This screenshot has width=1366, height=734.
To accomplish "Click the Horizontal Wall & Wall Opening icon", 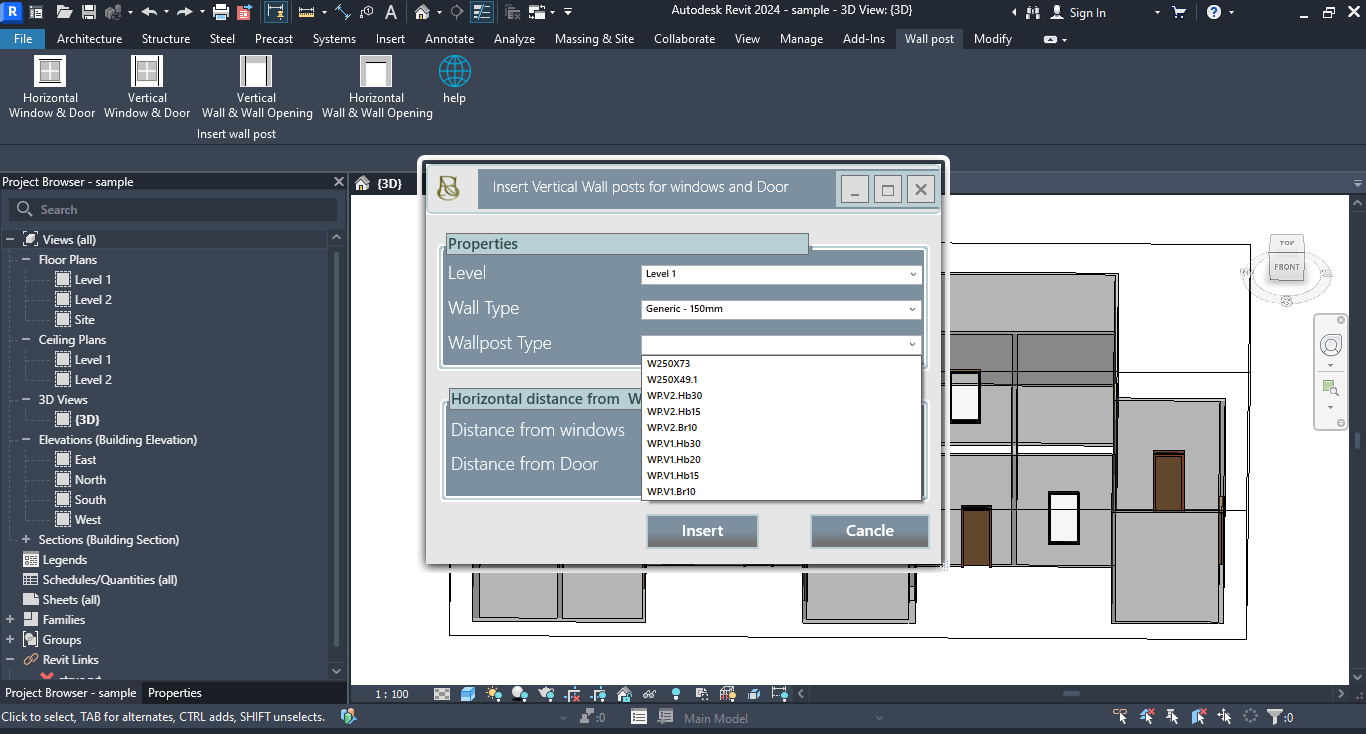I will [377, 72].
